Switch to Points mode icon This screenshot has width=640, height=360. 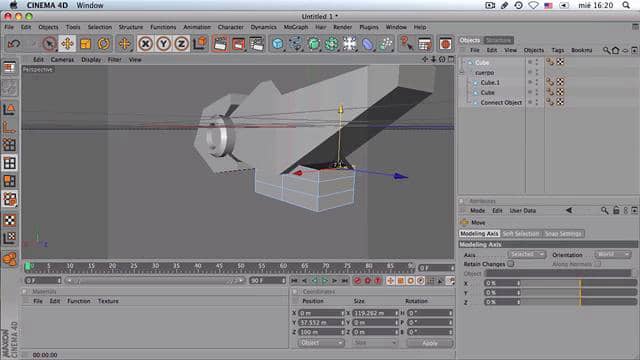click(x=9, y=145)
